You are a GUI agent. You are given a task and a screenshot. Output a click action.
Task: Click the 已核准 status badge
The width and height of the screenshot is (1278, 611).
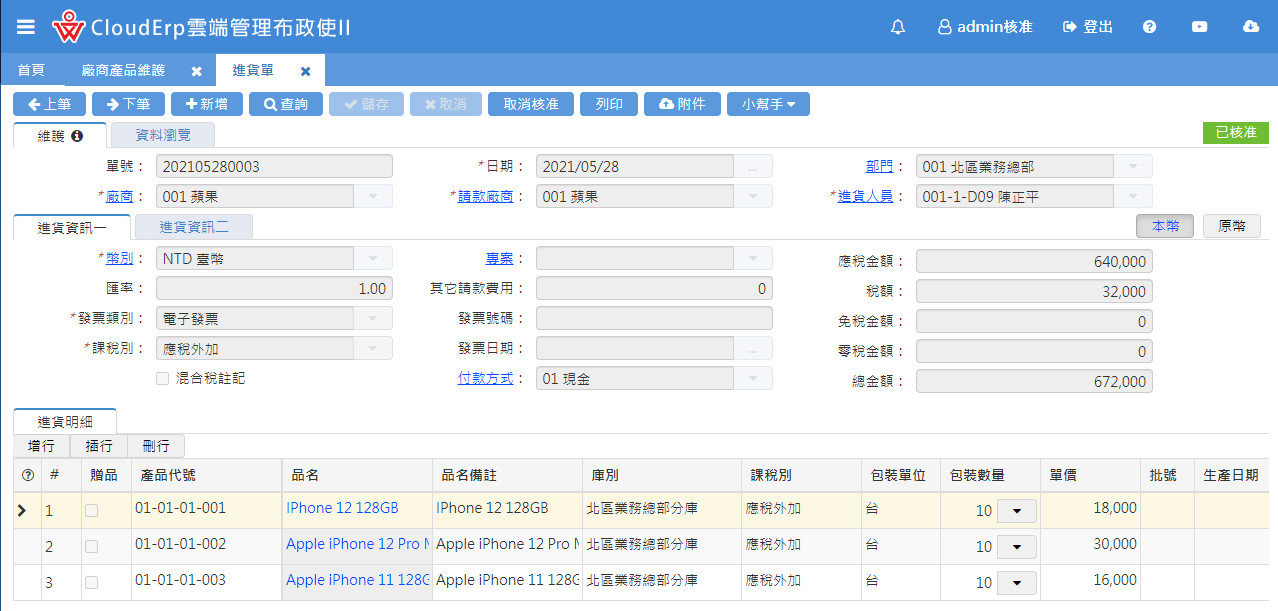pyautogui.click(x=1235, y=132)
